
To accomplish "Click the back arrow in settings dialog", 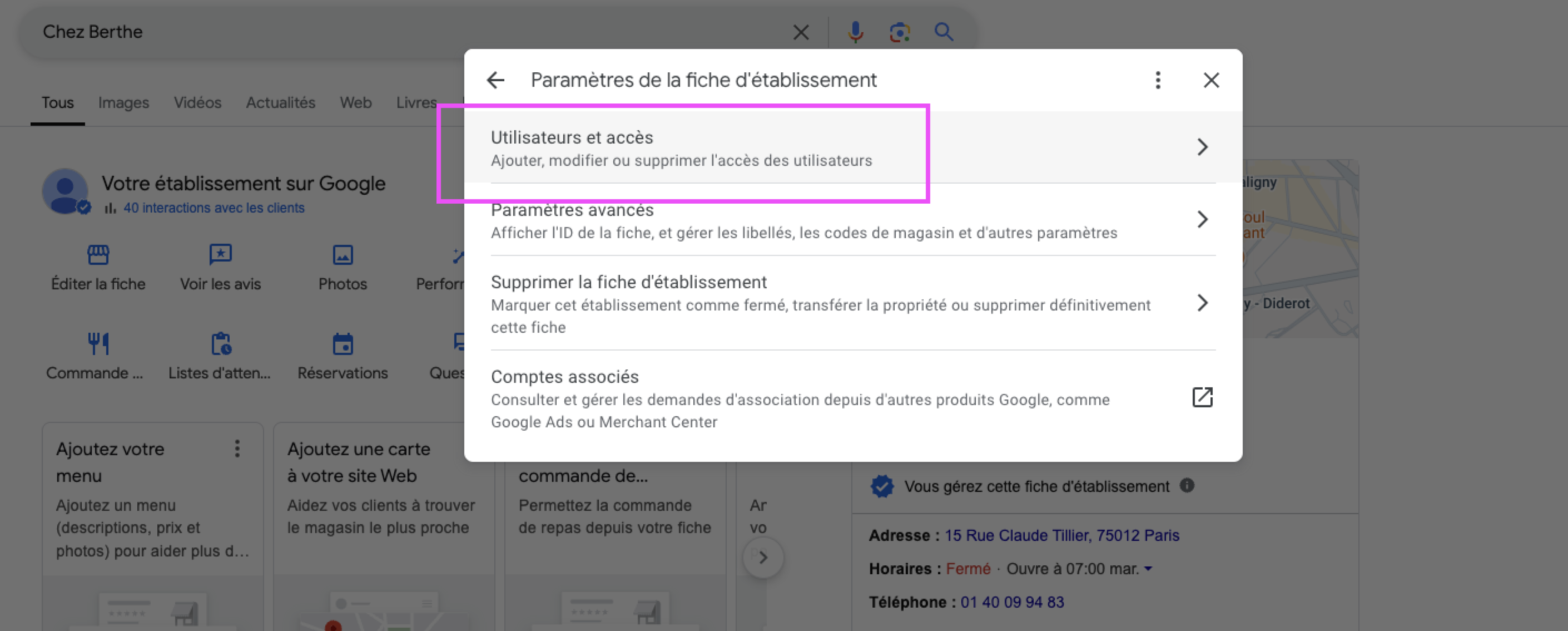I will coord(495,80).
